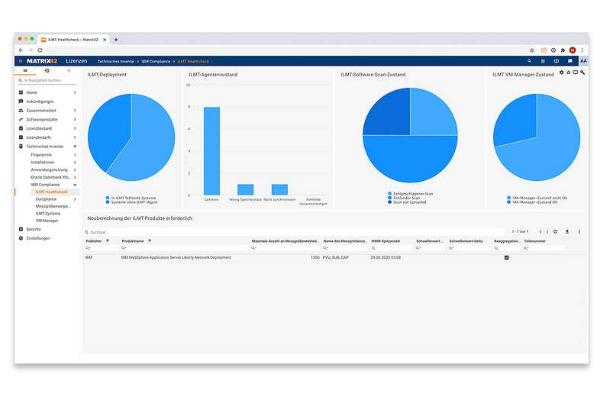Refresh the ILMT-Produkte table
The image size is (600, 400).
click(555, 232)
